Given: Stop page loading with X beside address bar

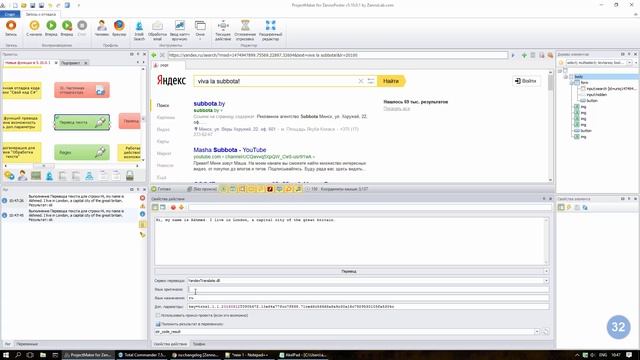Looking at the screenshot, I should pyautogui.click(x=162, y=55).
